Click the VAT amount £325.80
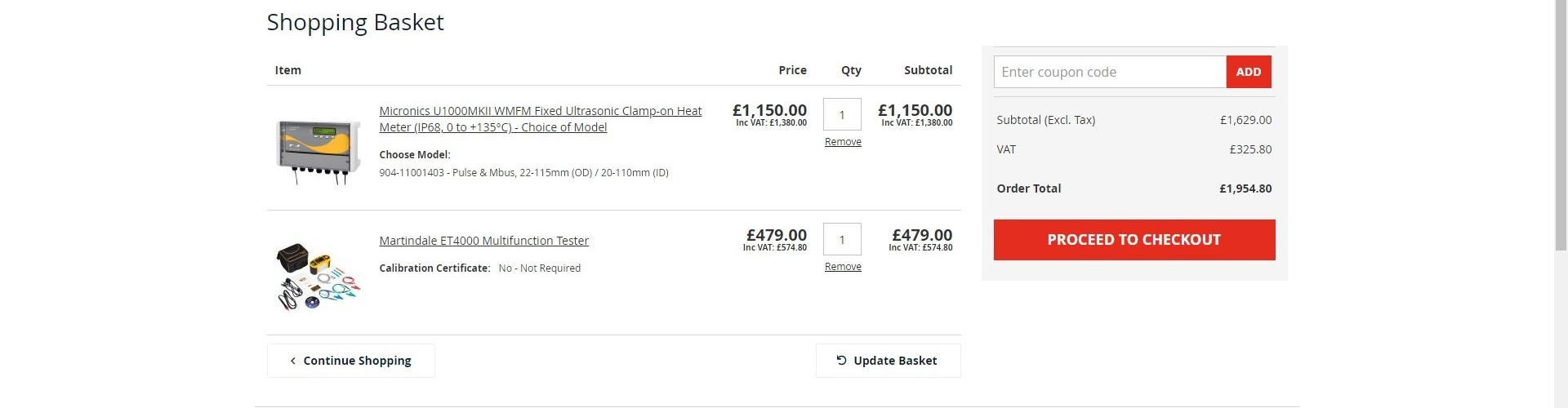Screen dimensions: 1568x408 [x=1250, y=149]
